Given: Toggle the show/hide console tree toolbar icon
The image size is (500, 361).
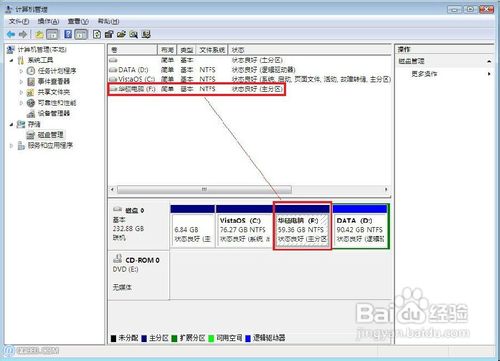Looking at the screenshot, I should (x=52, y=34).
